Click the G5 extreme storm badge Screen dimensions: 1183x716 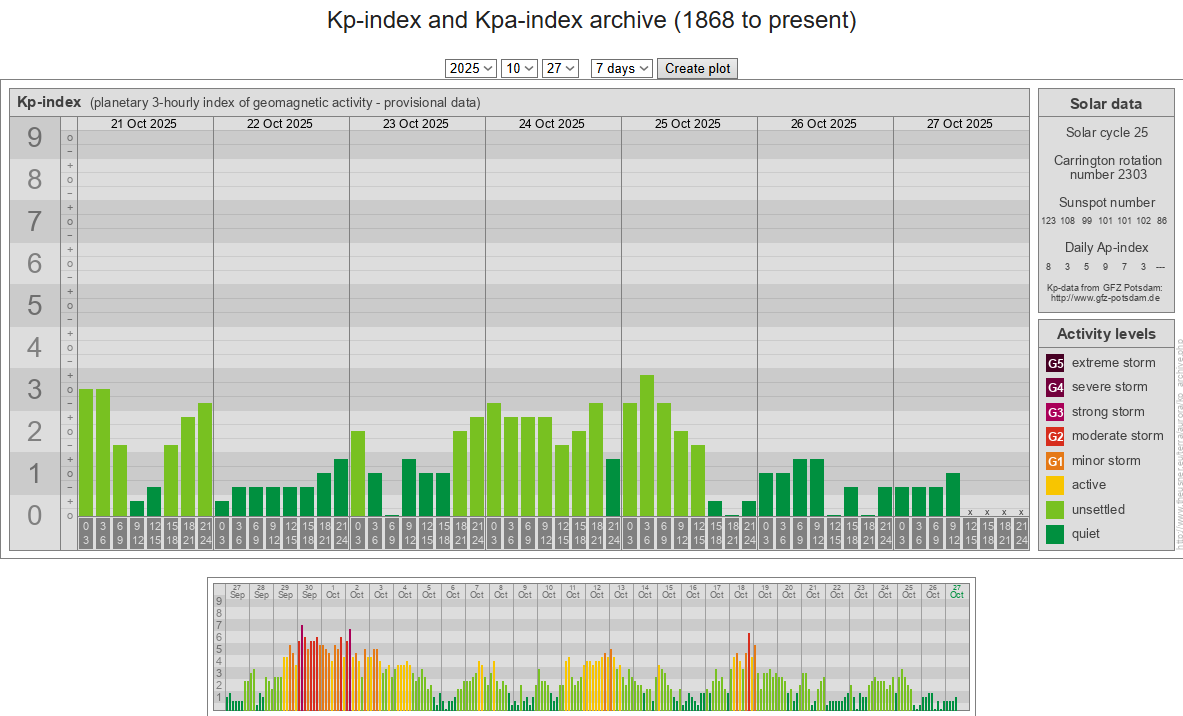[1055, 363]
